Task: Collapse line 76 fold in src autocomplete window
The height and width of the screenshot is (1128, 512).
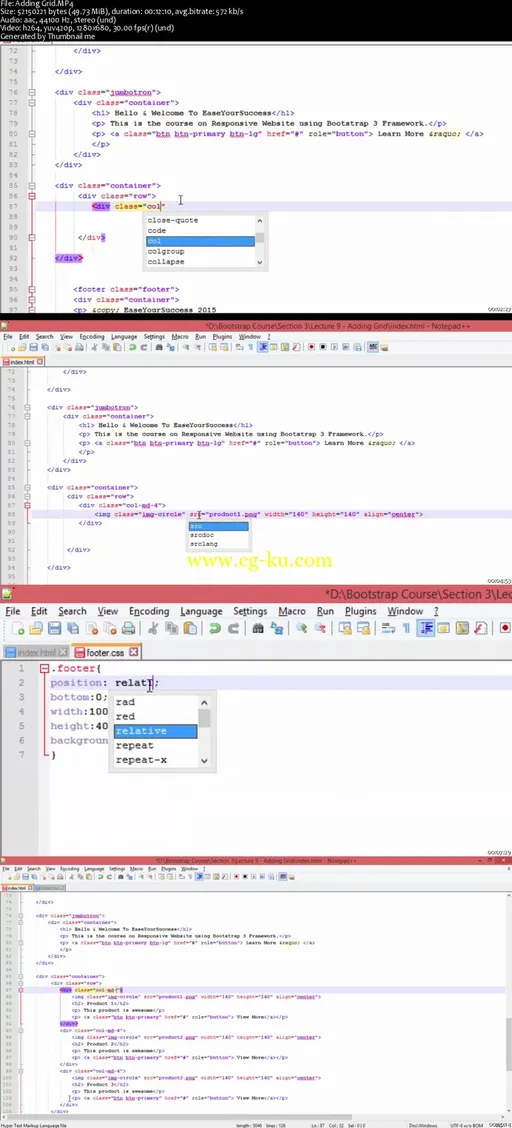Action: tap(27, 407)
